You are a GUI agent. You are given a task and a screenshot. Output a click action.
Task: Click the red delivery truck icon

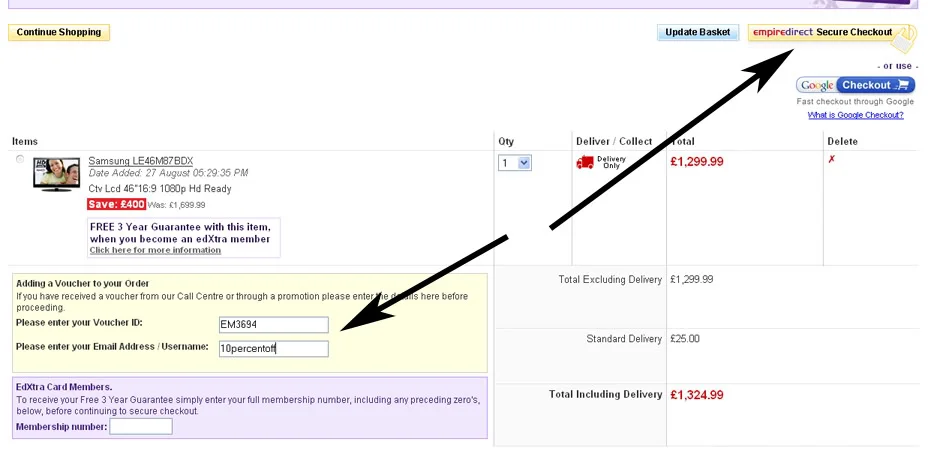(x=585, y=162)
